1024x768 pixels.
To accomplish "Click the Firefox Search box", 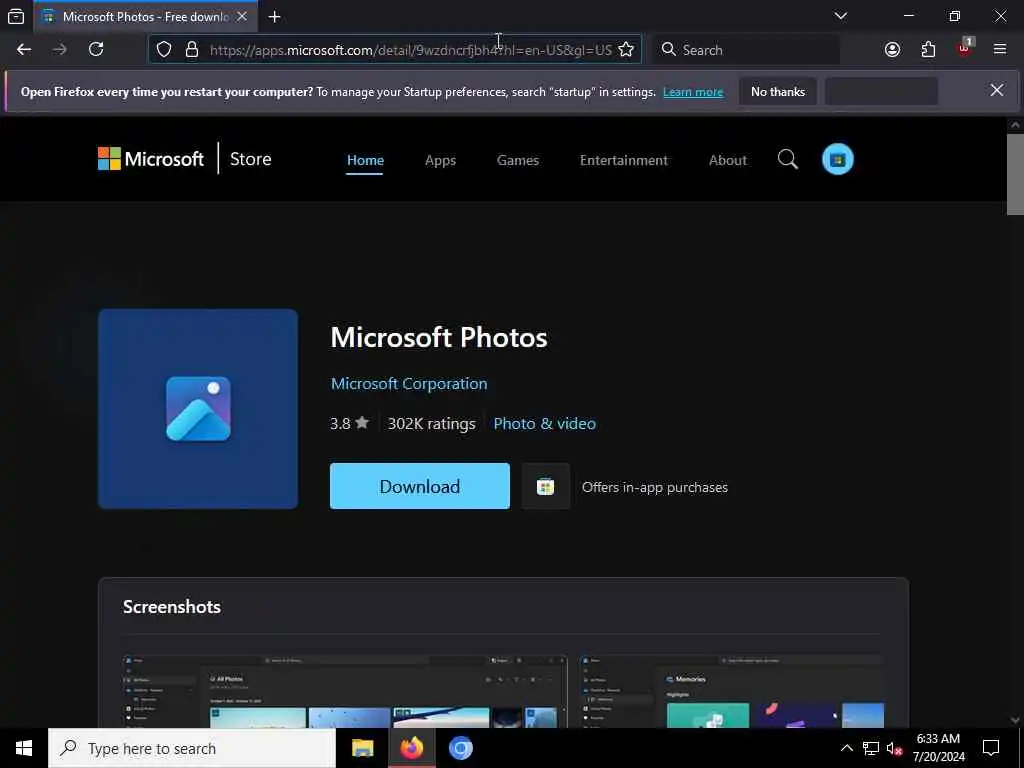I will (746, 50).
